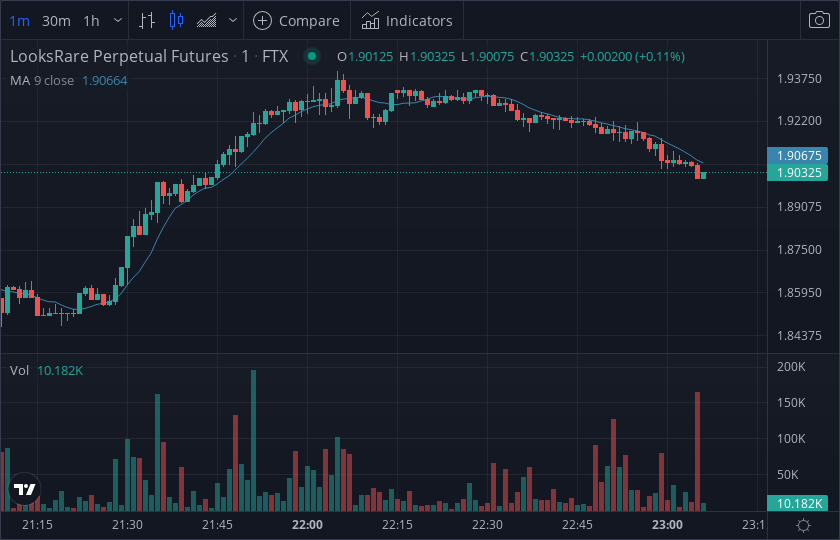The image size is (840, 540).
Task: Click the Vol indicator legend label
Action: click(19, 371)
